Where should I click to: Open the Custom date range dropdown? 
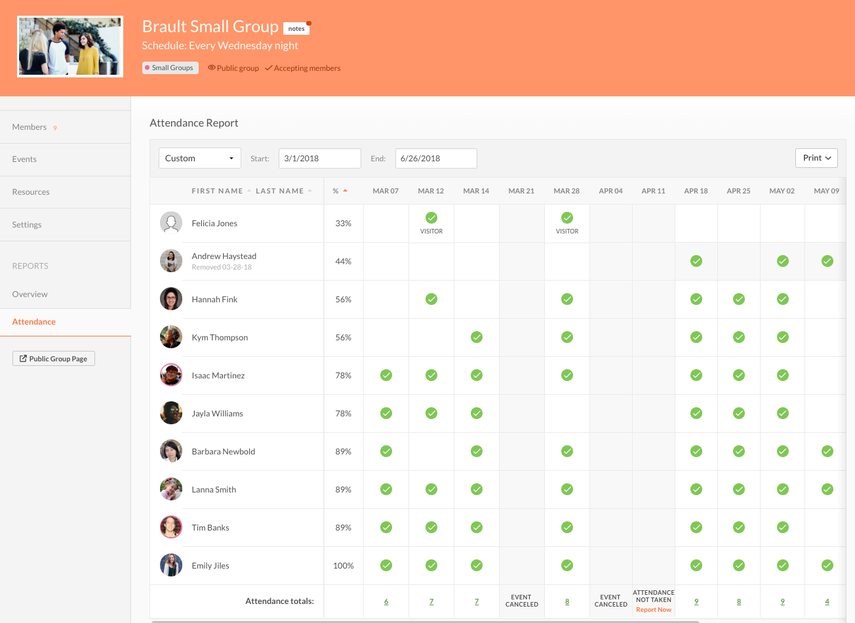[x=200, y=158]
